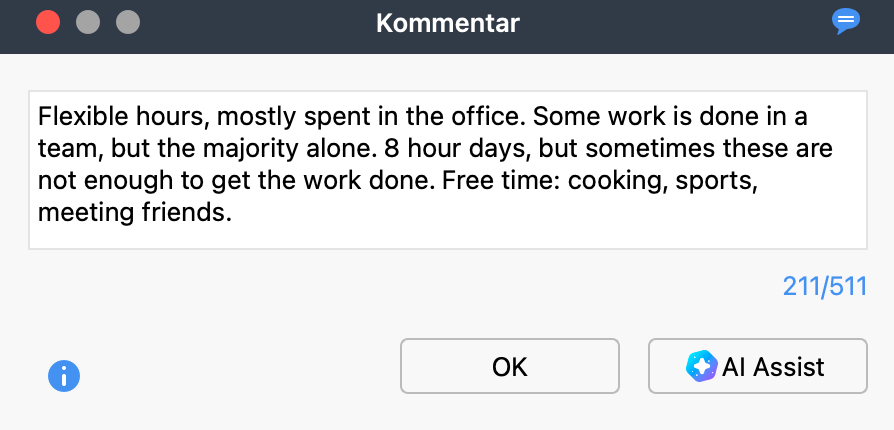Click the first gray window button

coord(88,23)
